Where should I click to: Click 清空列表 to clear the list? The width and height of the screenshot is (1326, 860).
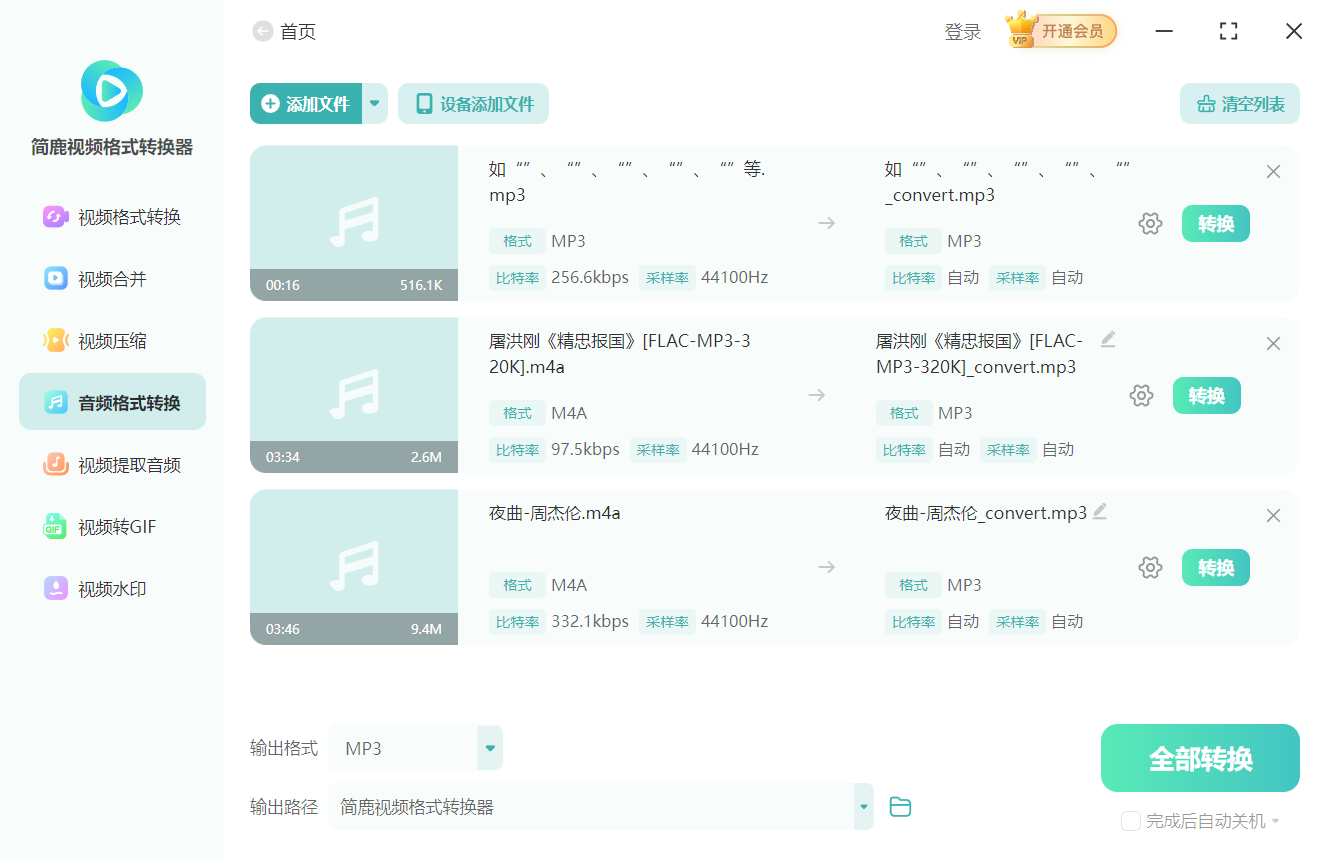1240,104
